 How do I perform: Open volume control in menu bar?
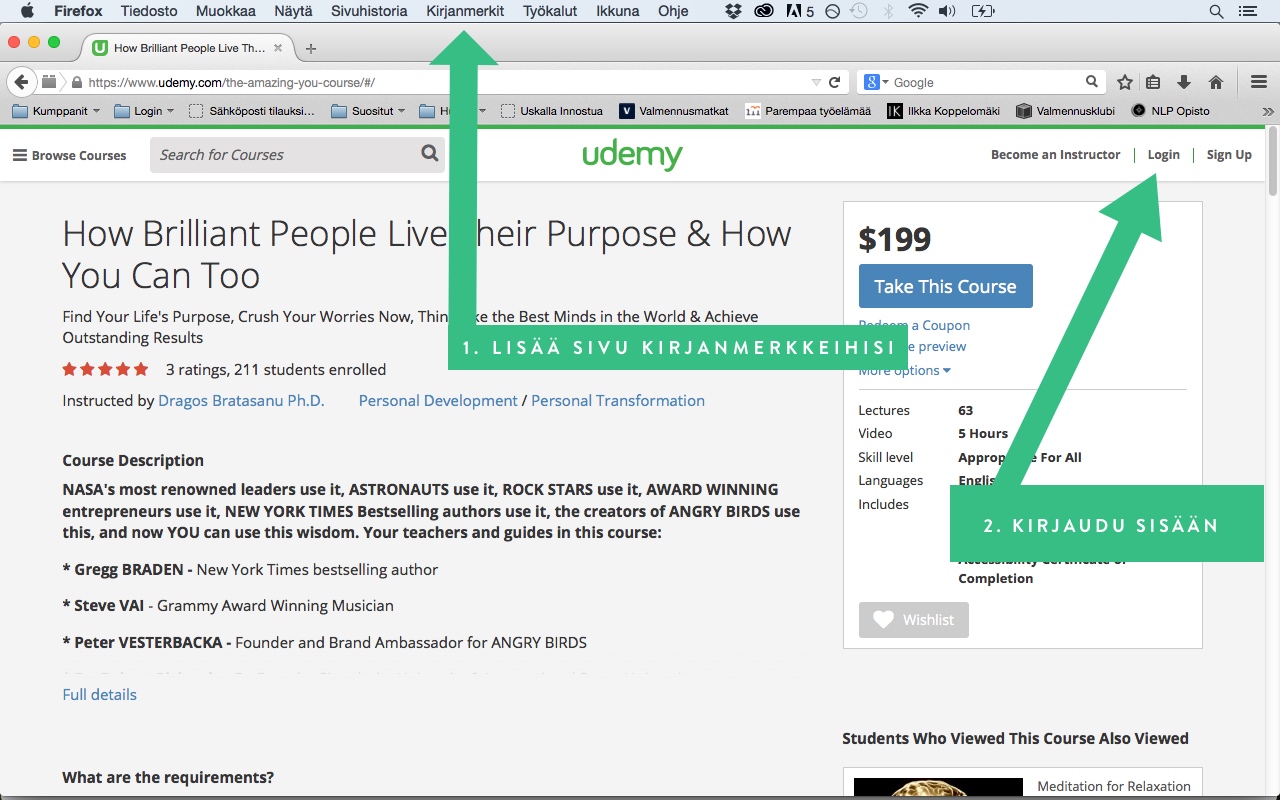tap(949, 11)
